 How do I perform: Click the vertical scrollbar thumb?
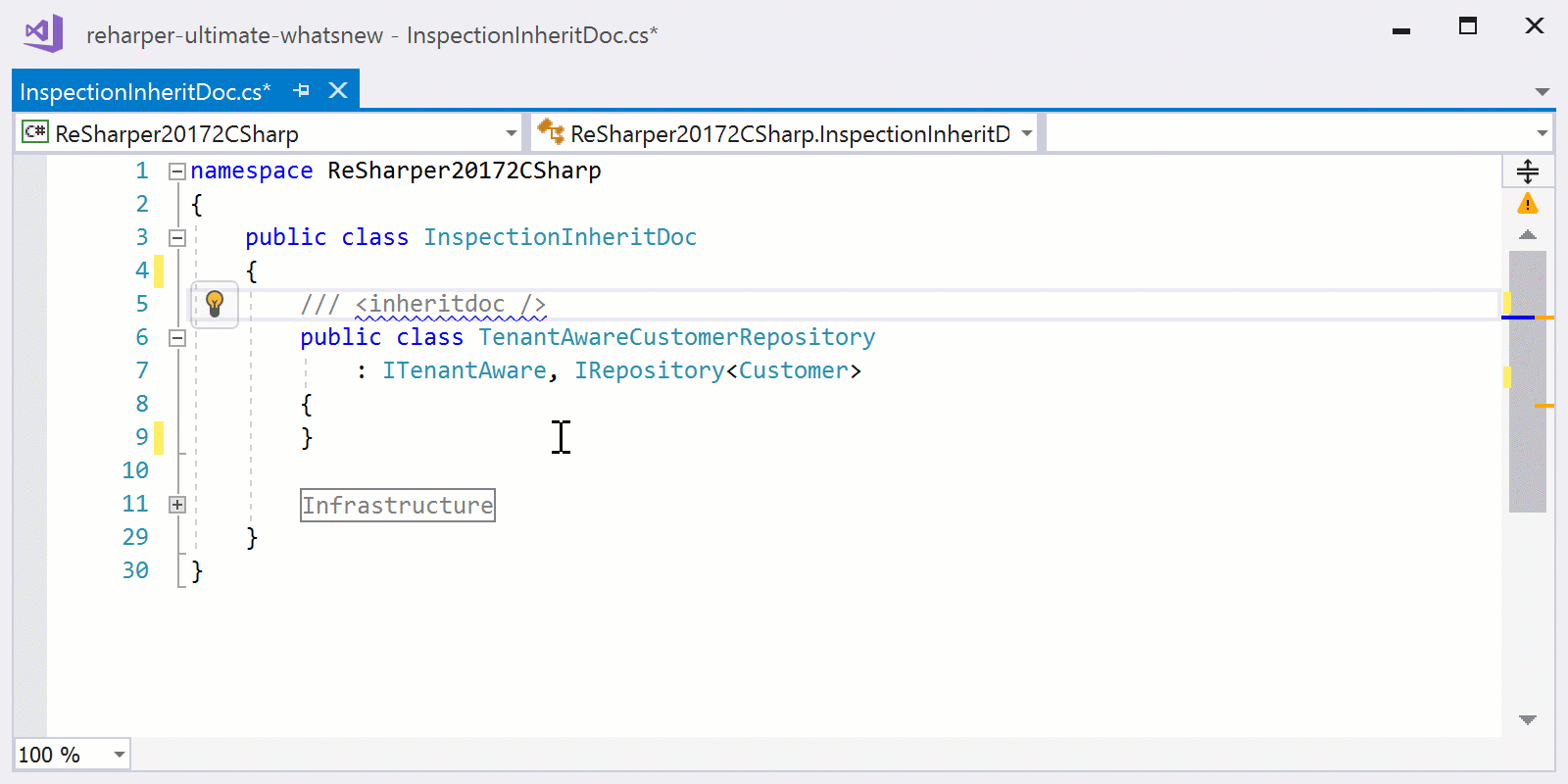click(x=1527, y=382)
